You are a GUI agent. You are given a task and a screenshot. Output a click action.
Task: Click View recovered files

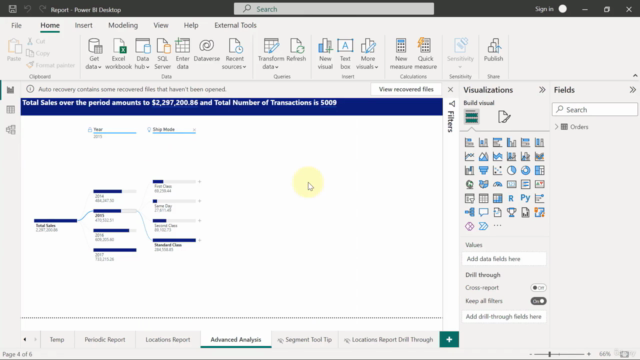tap(406, 89)
